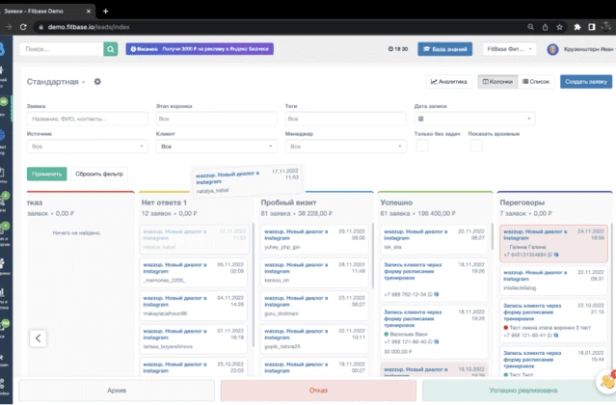The image size is (616, 405).
Task: Open funnel settings gear next to Стандартная
Action: click(x=98, y=82)
